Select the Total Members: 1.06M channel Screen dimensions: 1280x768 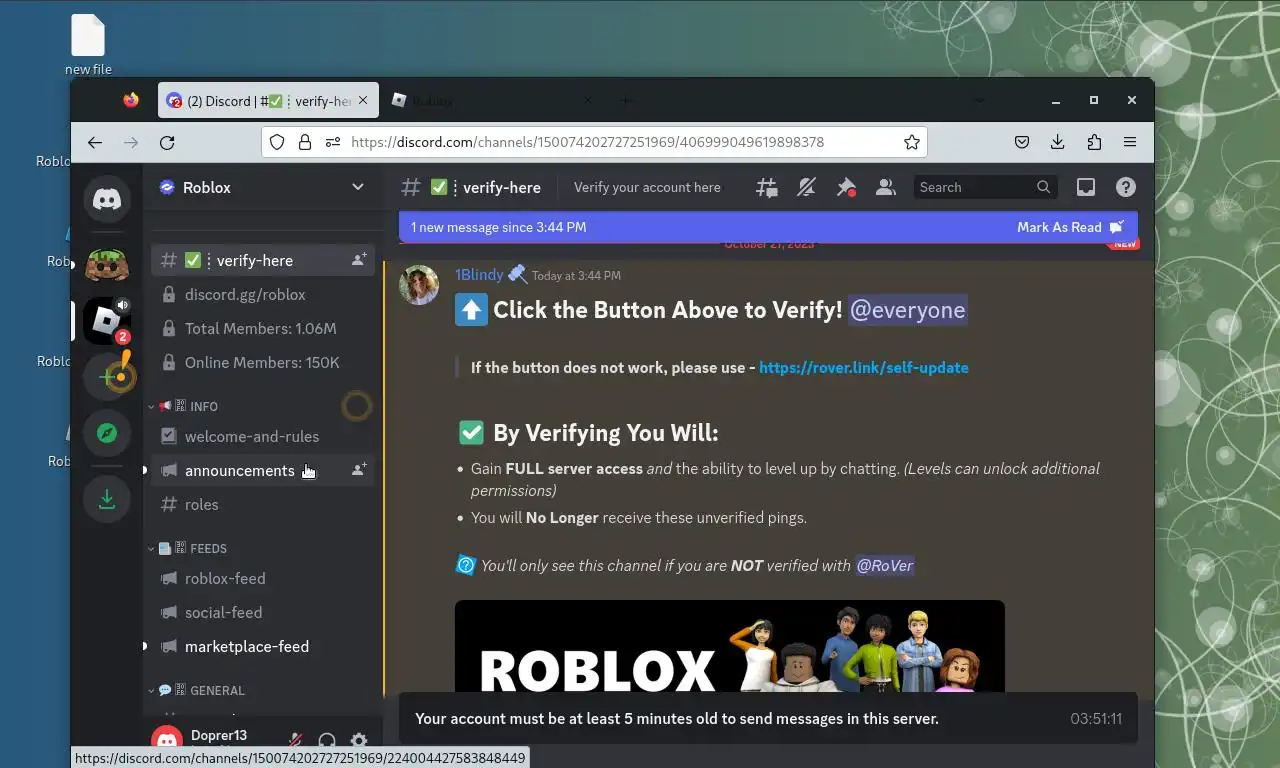pos(263,328)
